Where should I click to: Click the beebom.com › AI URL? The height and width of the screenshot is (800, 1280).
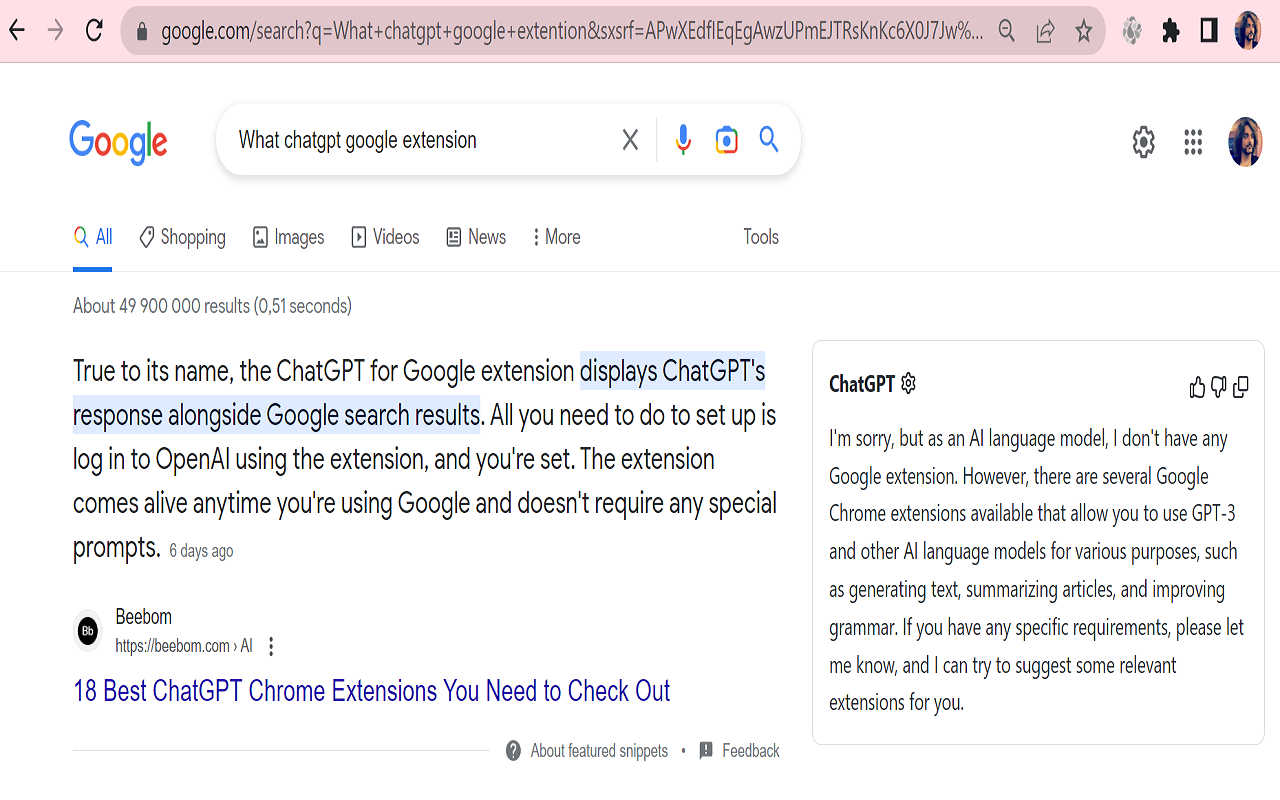pyautogui.click(x=183, y=646)
